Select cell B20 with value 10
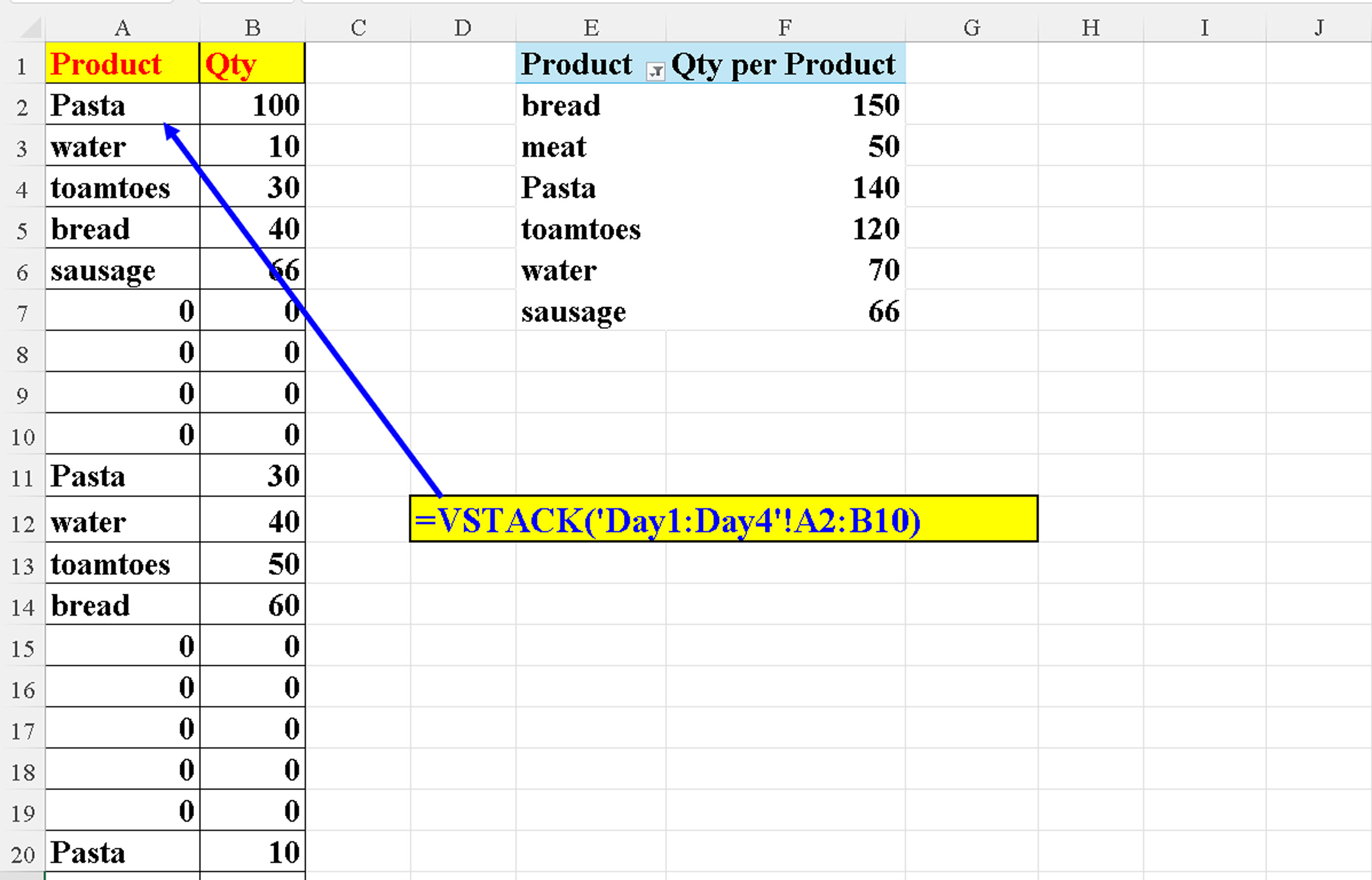Screen dimensions: 1372x880 point(252,852)
